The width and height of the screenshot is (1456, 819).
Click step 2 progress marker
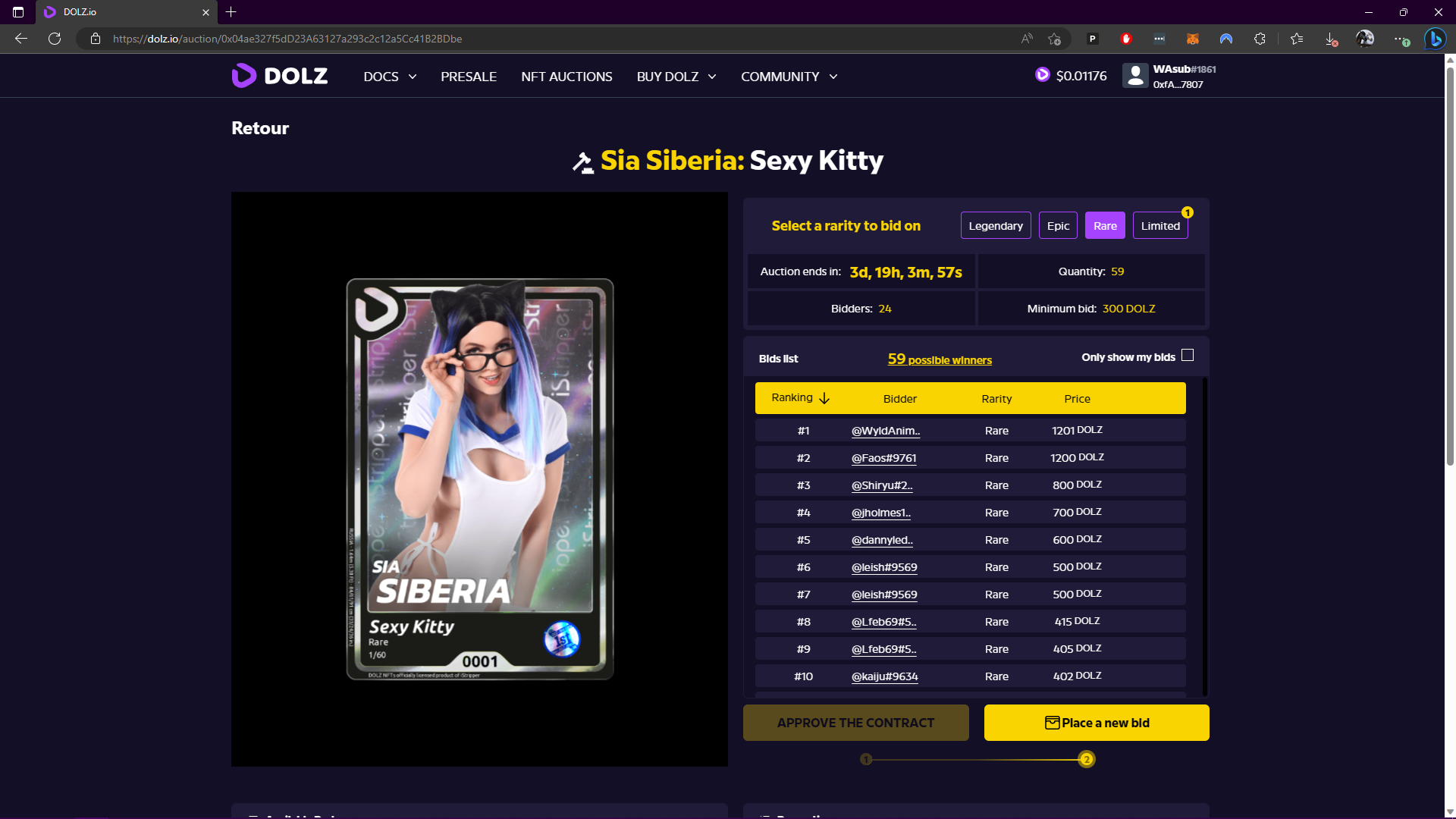(x=1087, y=759)
